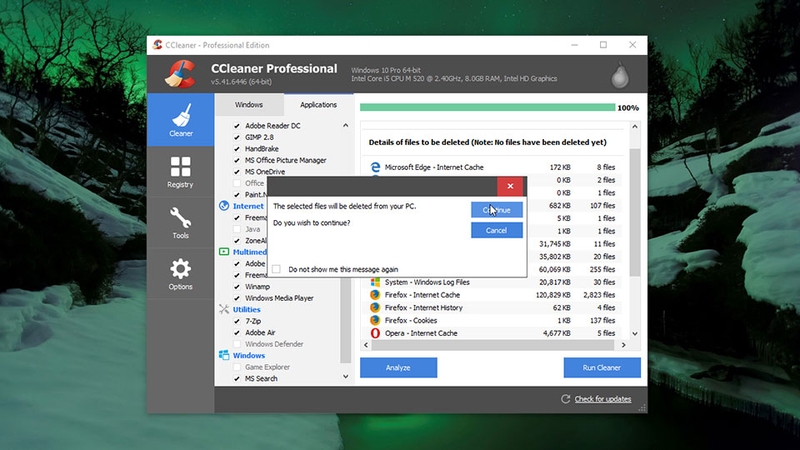Click the horizontal scroll right arrow in results
Viewport: 800px width, 450px height.
623,345
